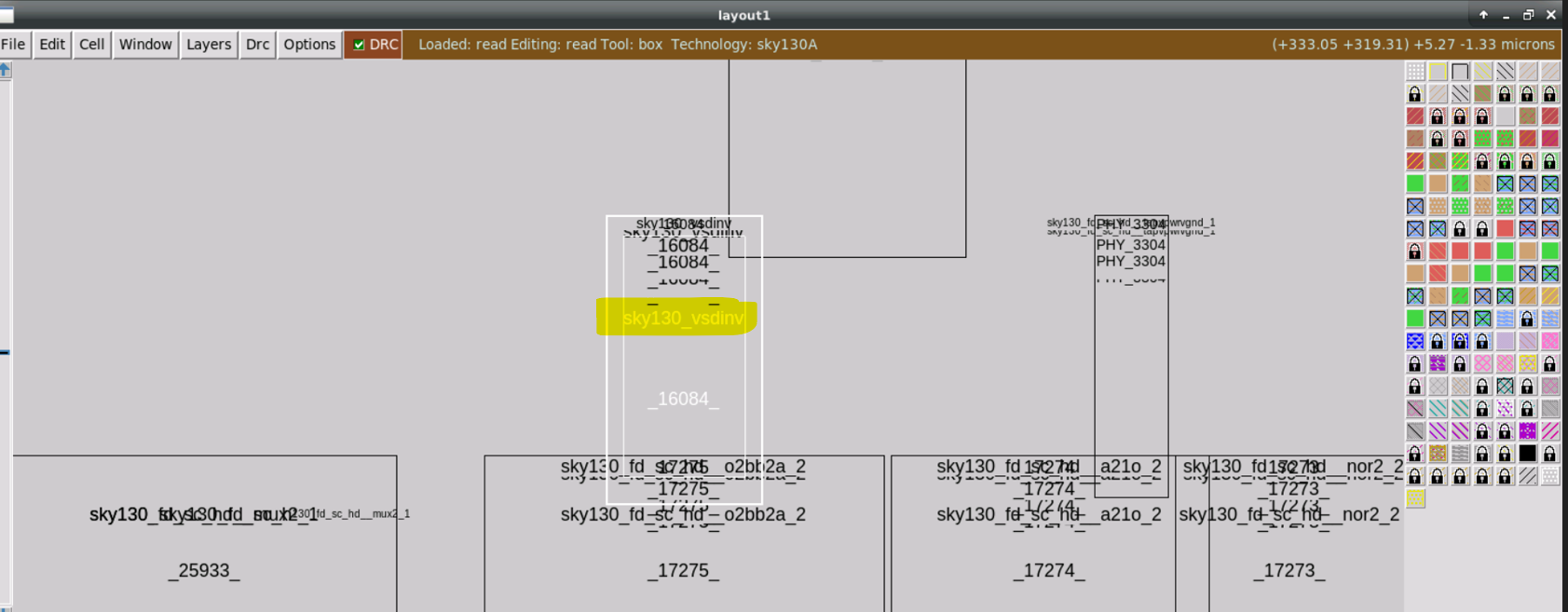
Task: Expand the Window dropdown menu
Action: (145, 44)
